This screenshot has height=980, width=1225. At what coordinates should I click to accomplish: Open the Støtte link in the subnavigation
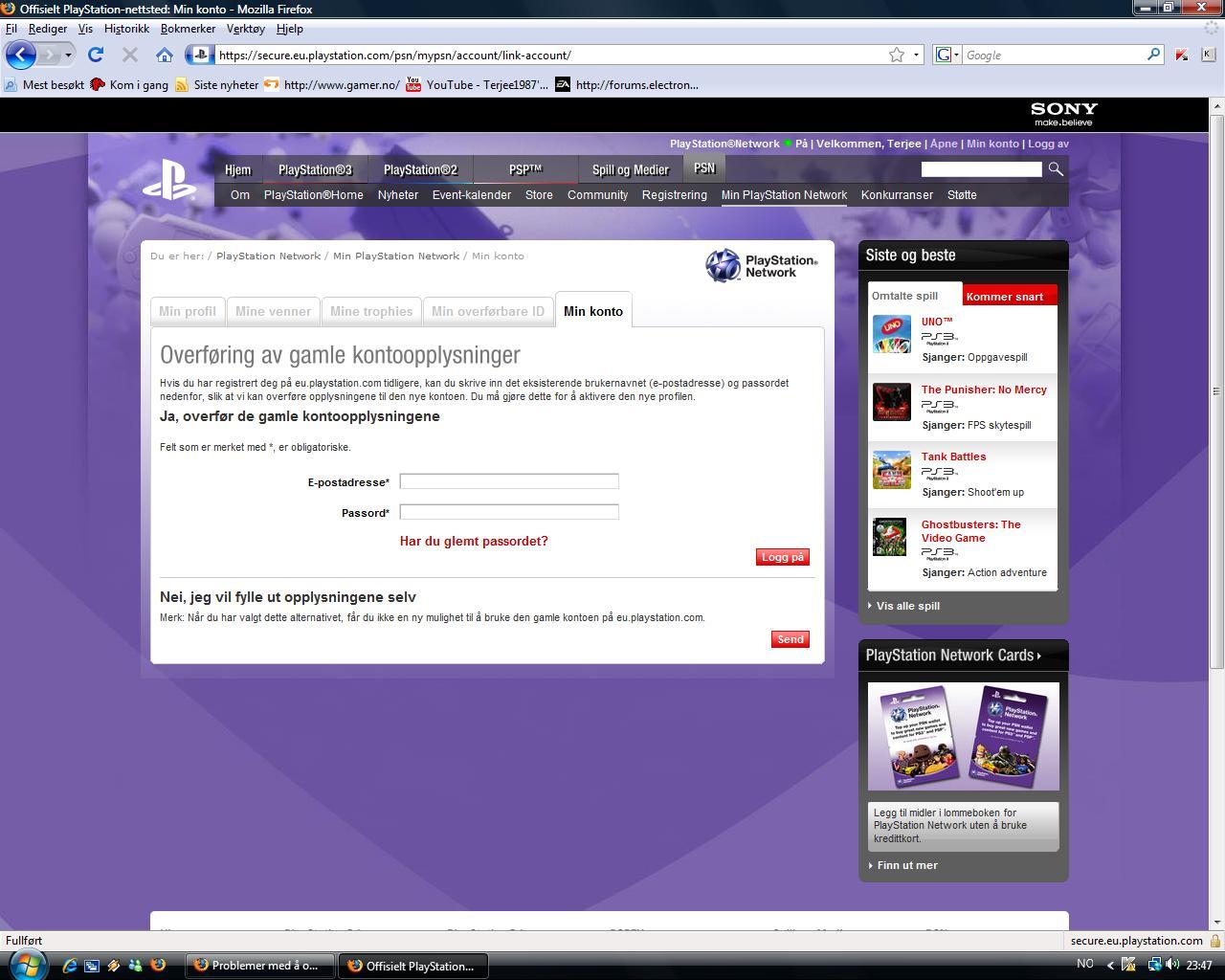pyautogui.click(x=962, y=195)
